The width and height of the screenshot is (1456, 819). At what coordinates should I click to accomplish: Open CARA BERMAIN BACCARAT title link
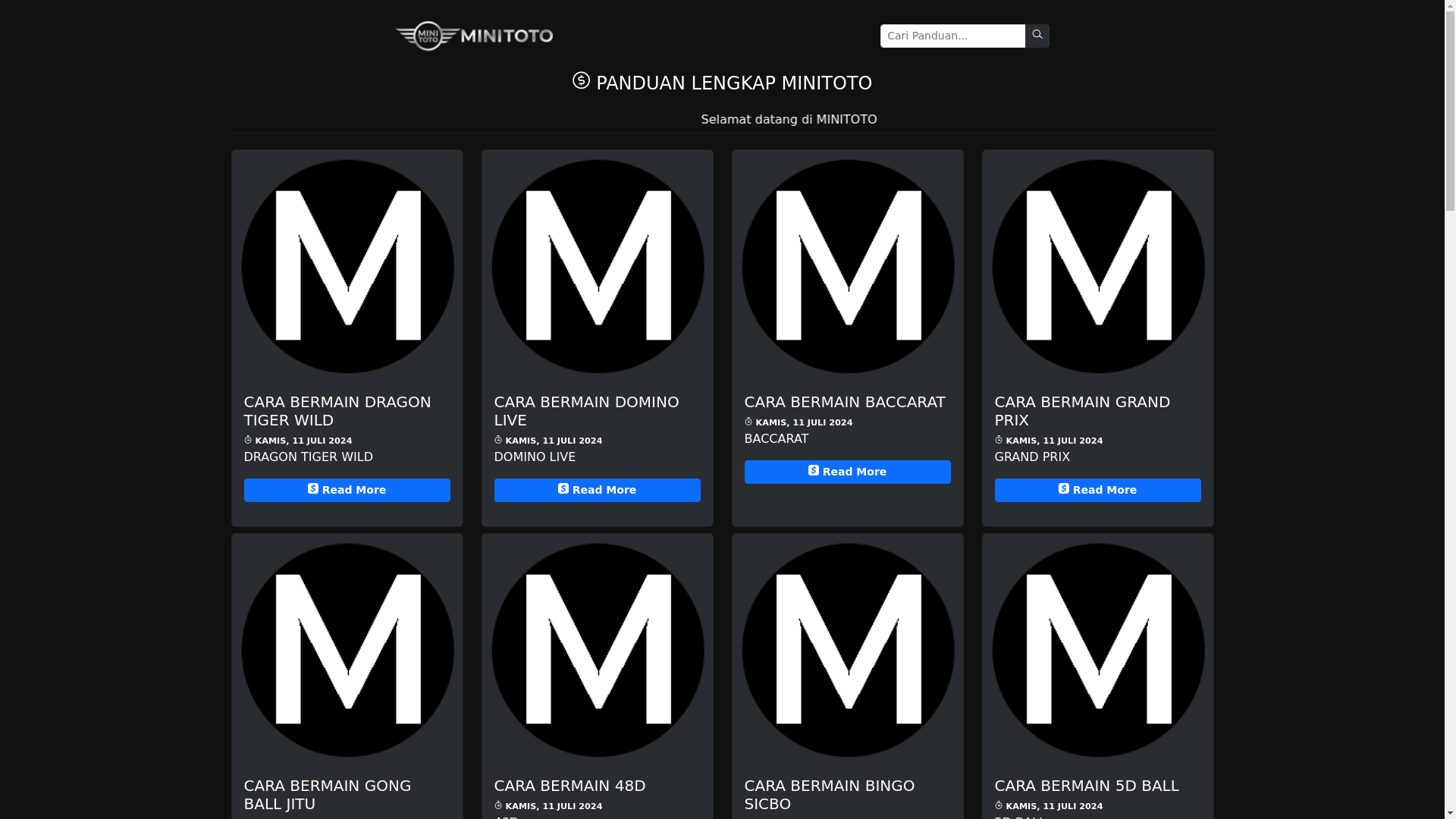(845, 402)
